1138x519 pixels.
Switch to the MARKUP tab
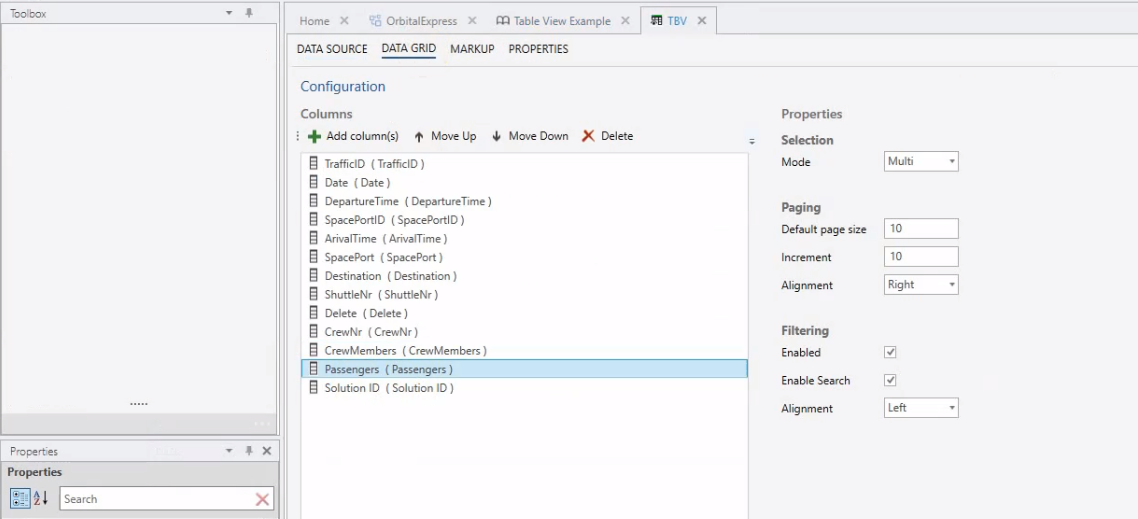472,49
